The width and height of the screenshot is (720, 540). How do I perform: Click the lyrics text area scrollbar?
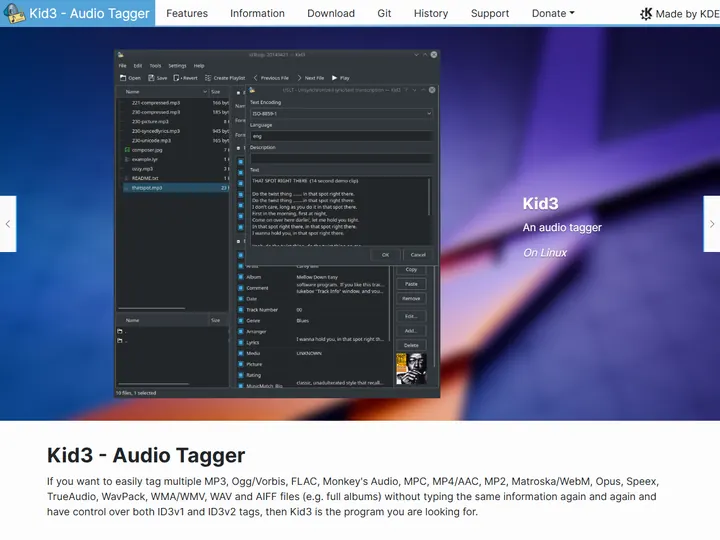point(429,197)
